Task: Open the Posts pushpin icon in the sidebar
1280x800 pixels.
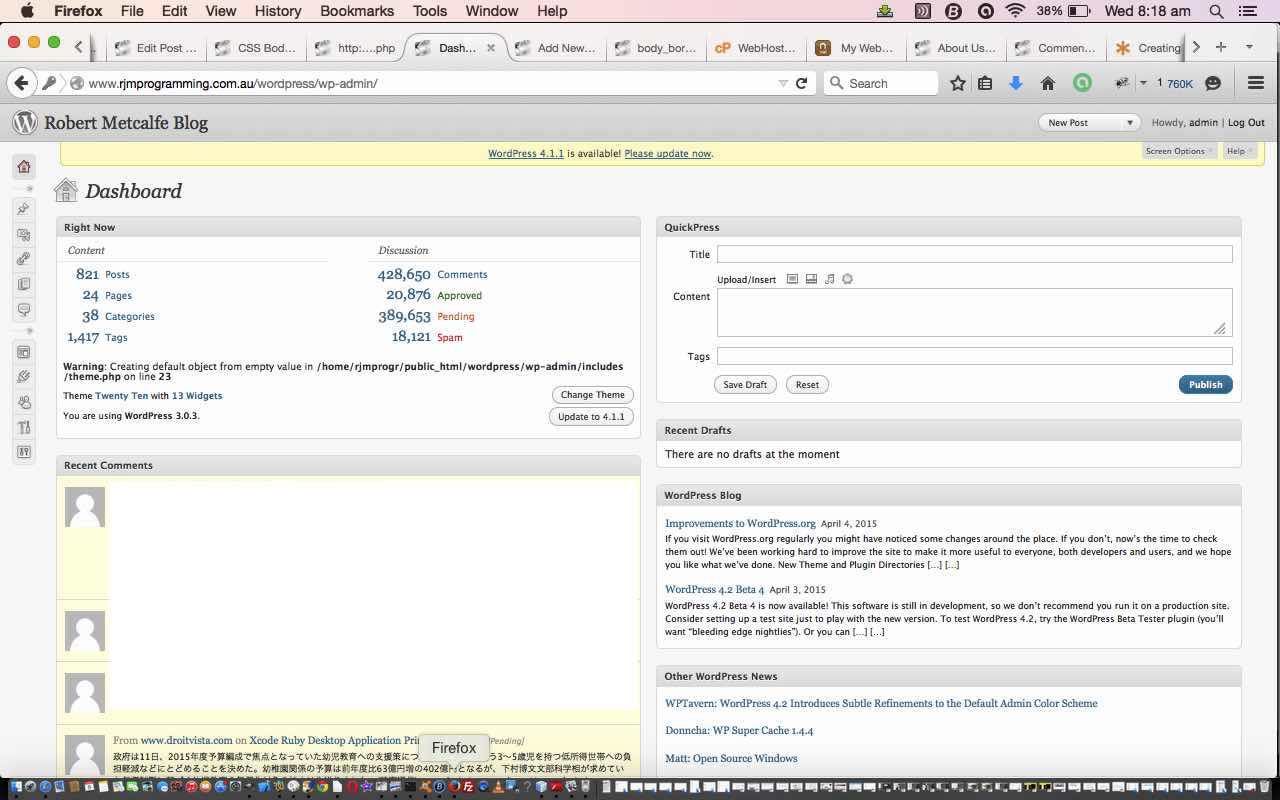Action: tap(24, 209)
